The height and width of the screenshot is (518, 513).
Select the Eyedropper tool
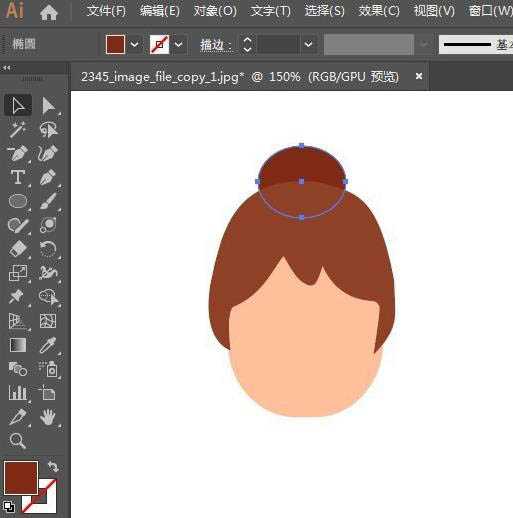tap(48, 345)
